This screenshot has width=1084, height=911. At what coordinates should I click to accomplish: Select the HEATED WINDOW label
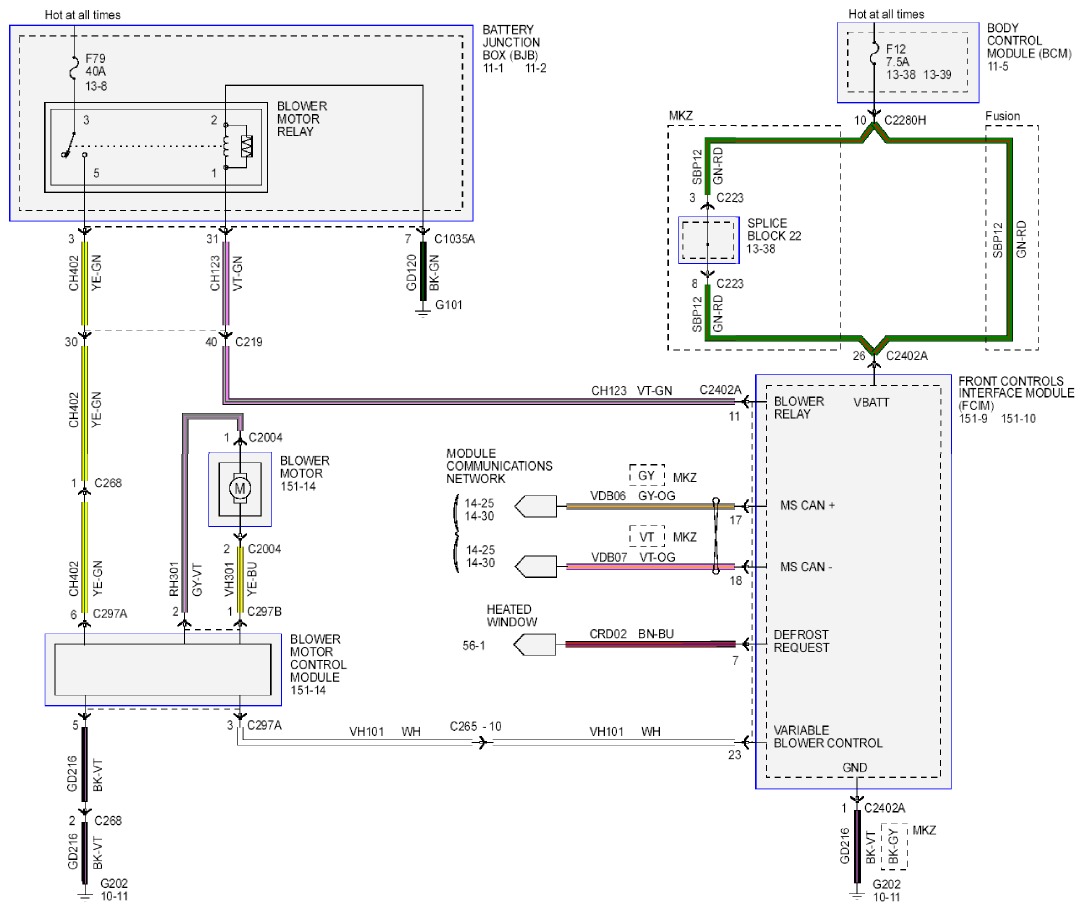click(x=512, y=616)
